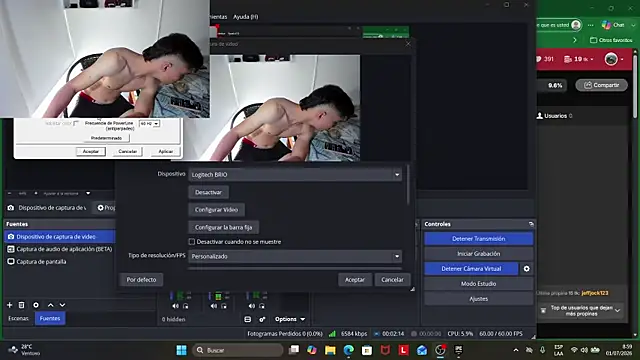The width and height of the screenshot is (640, 360).
Task: Click Aceptar in camera settings dialog
Action: tap(91, 151)
